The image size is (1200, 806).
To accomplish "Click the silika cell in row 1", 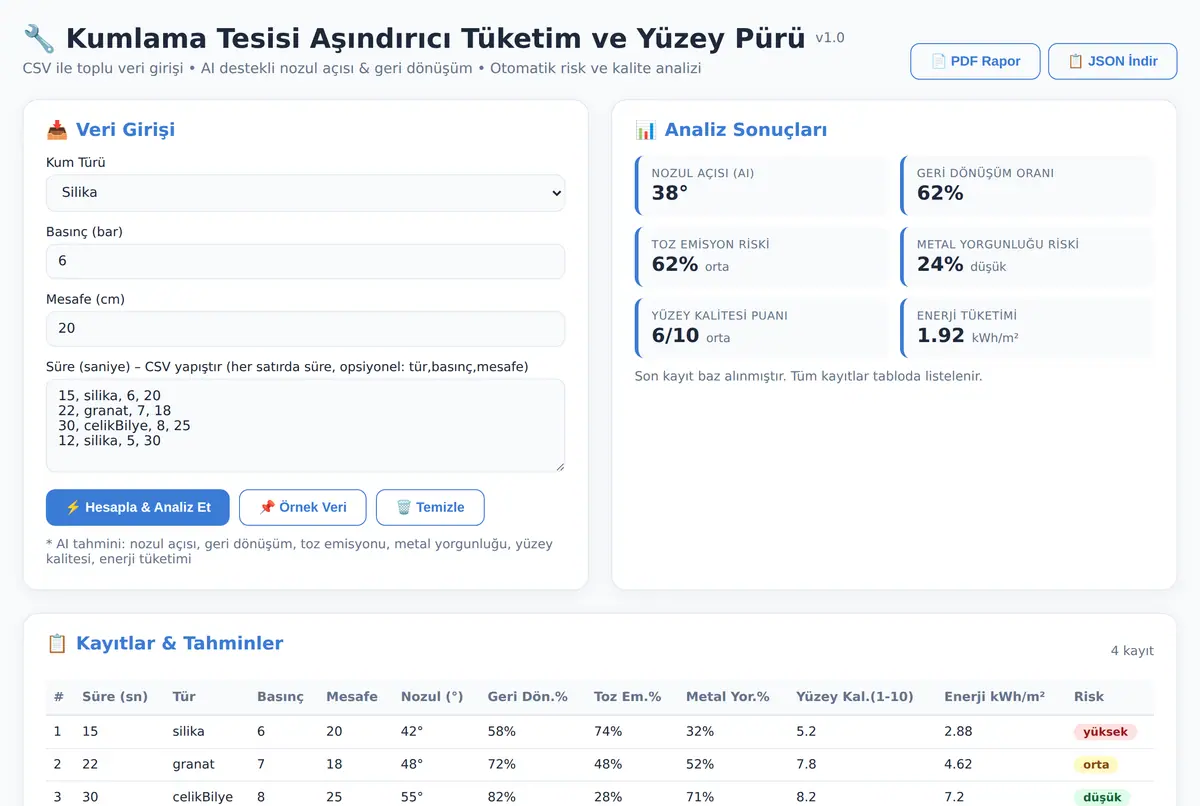I will coord(190,732).
